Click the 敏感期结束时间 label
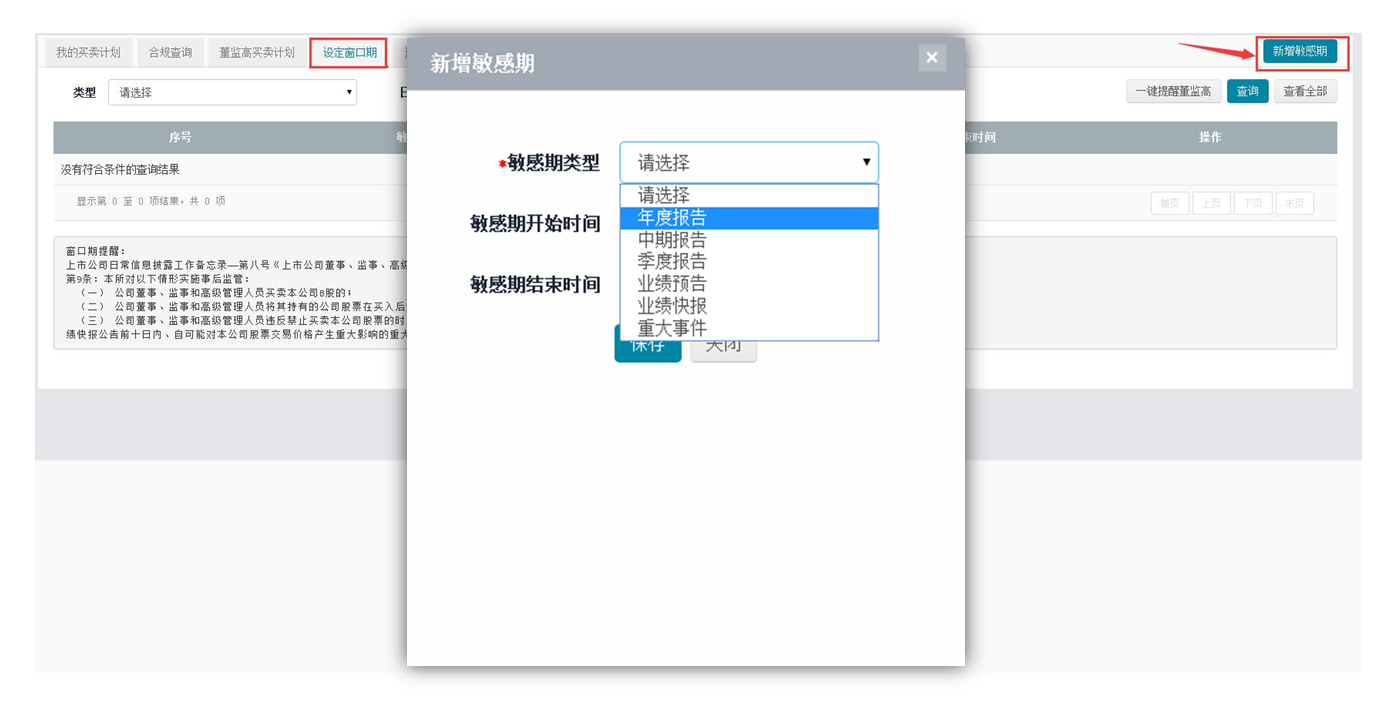1399x724 pixels. (535, 285)
